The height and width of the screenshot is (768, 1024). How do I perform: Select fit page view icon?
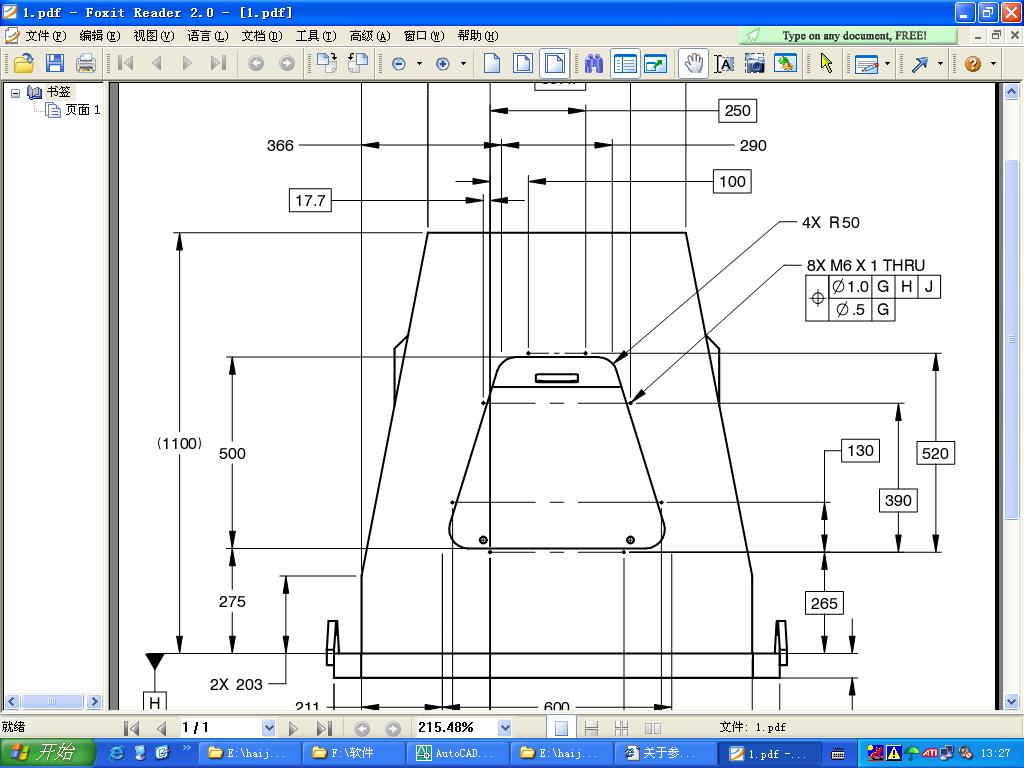click(x=523, y=63)
